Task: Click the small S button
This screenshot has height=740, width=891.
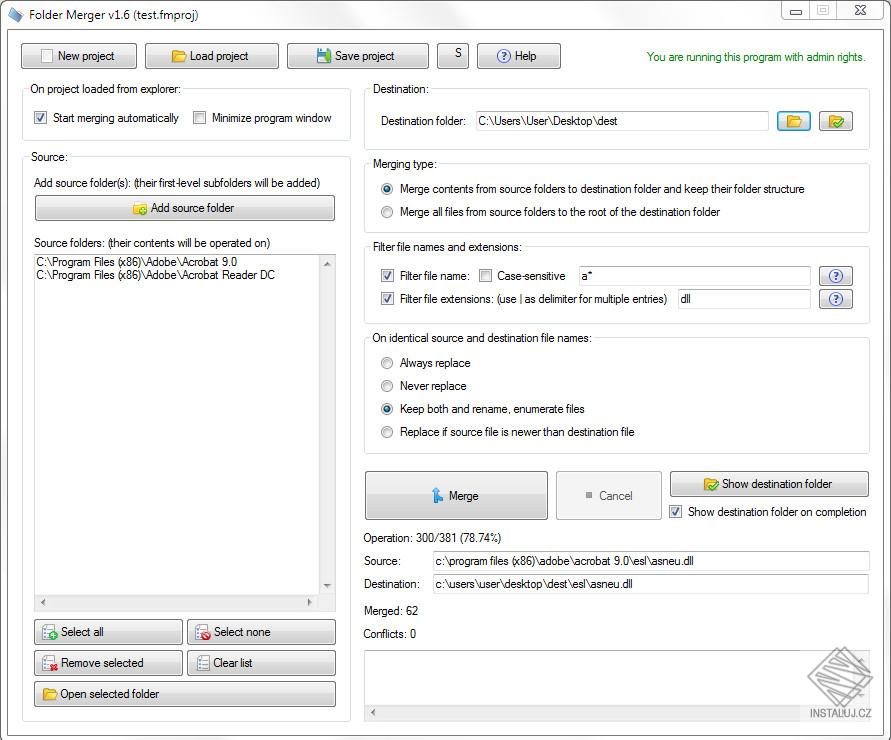Action: pyautogui.click(x=453, y=56)
